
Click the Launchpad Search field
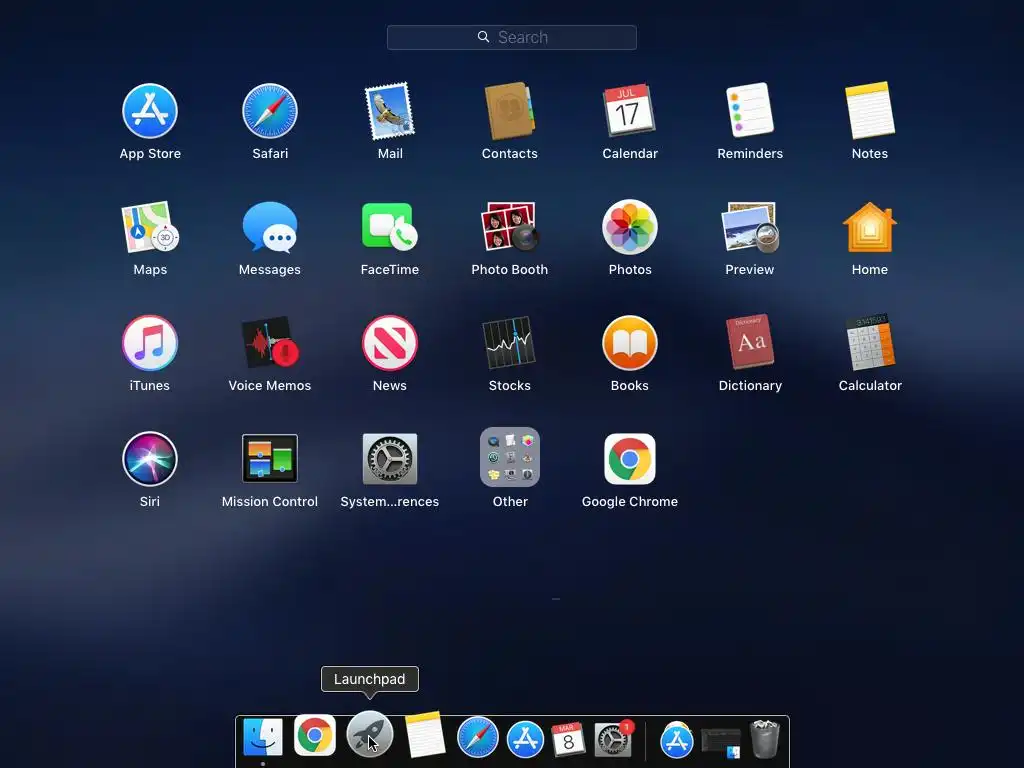[511, 37]
